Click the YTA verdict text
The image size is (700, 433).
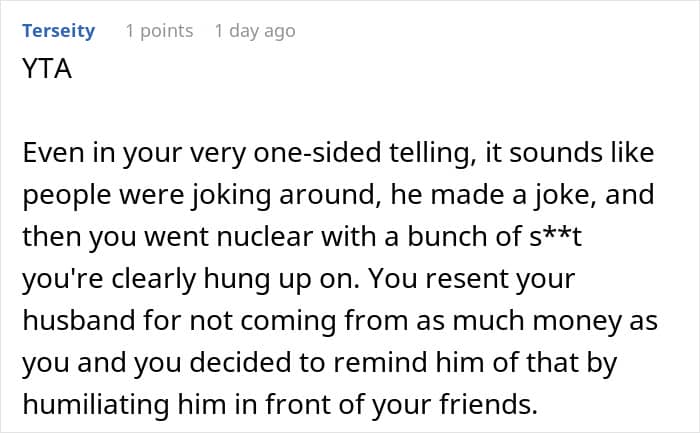tap(47, 69)
